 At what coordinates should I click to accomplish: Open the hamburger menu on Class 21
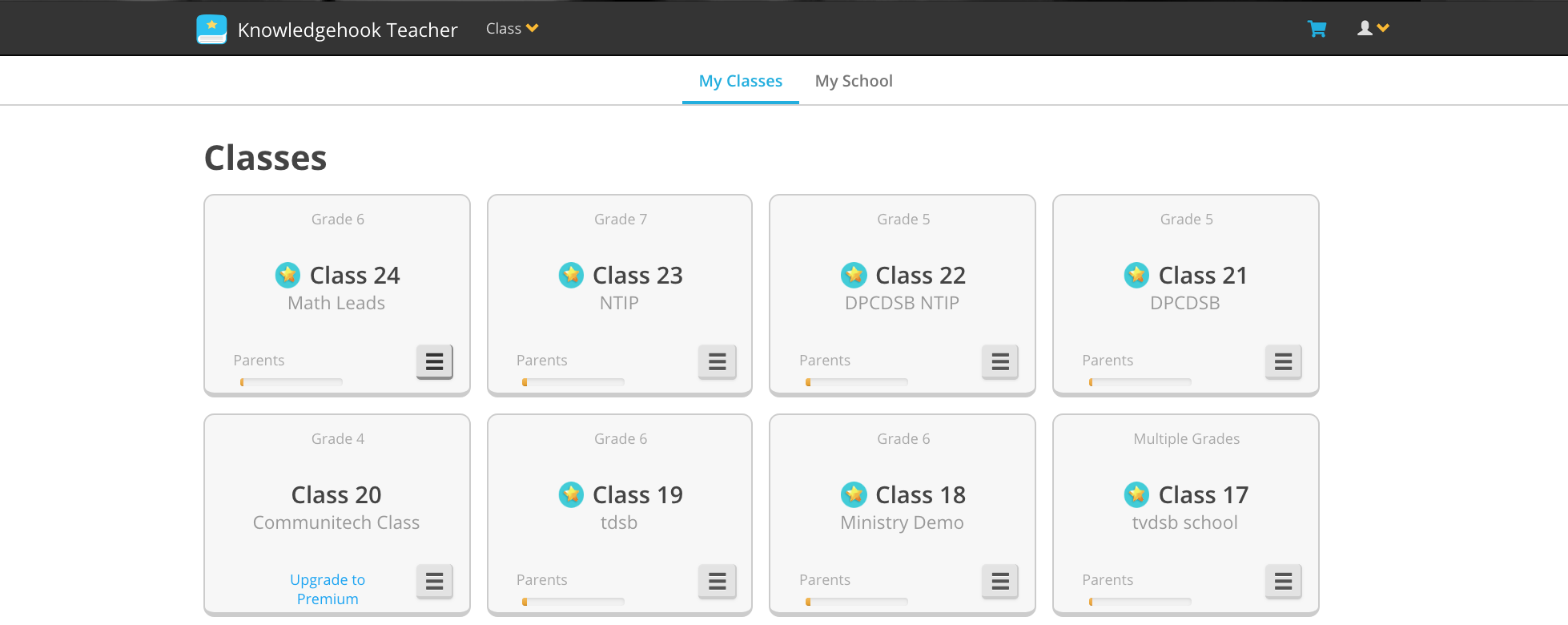(x=1284, y=361)
